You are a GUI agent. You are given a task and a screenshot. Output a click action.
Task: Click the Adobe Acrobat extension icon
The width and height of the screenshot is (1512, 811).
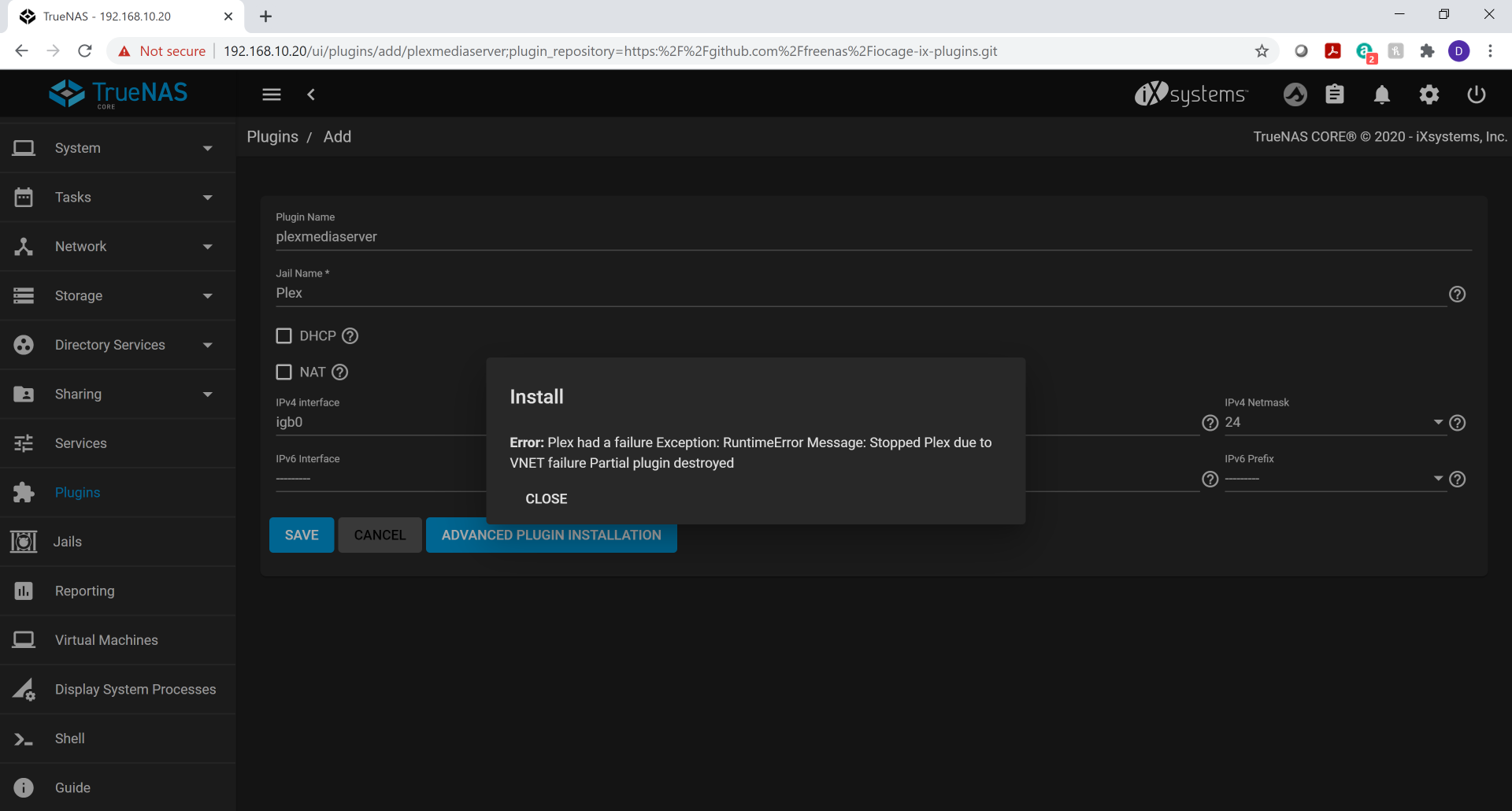(x=1332, y=51)
